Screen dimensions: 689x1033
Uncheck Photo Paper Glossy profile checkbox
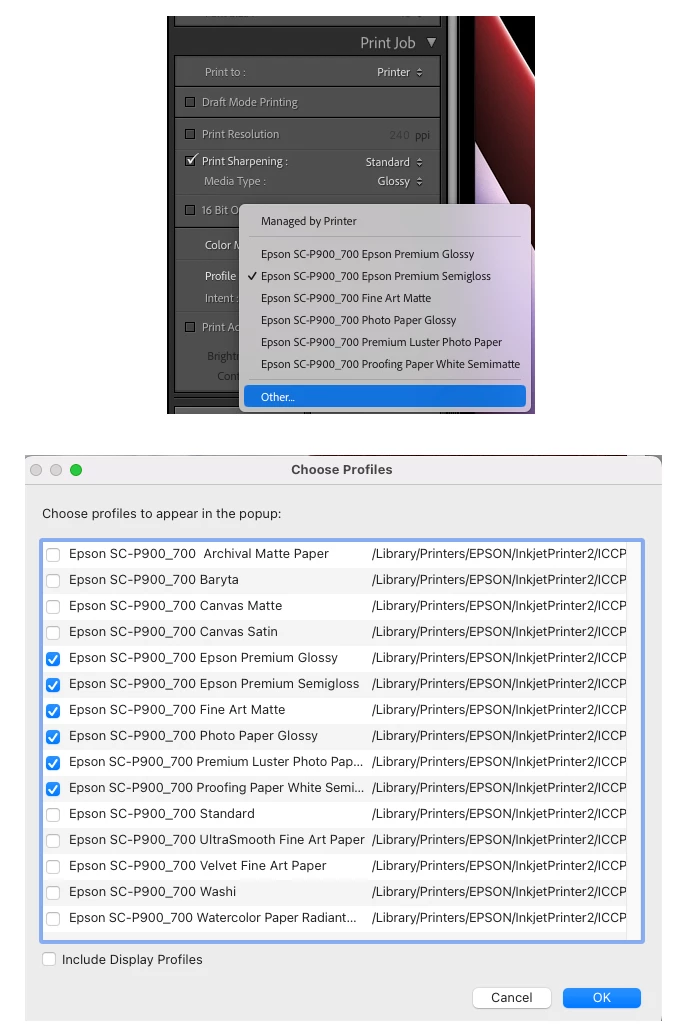[53, 737]
